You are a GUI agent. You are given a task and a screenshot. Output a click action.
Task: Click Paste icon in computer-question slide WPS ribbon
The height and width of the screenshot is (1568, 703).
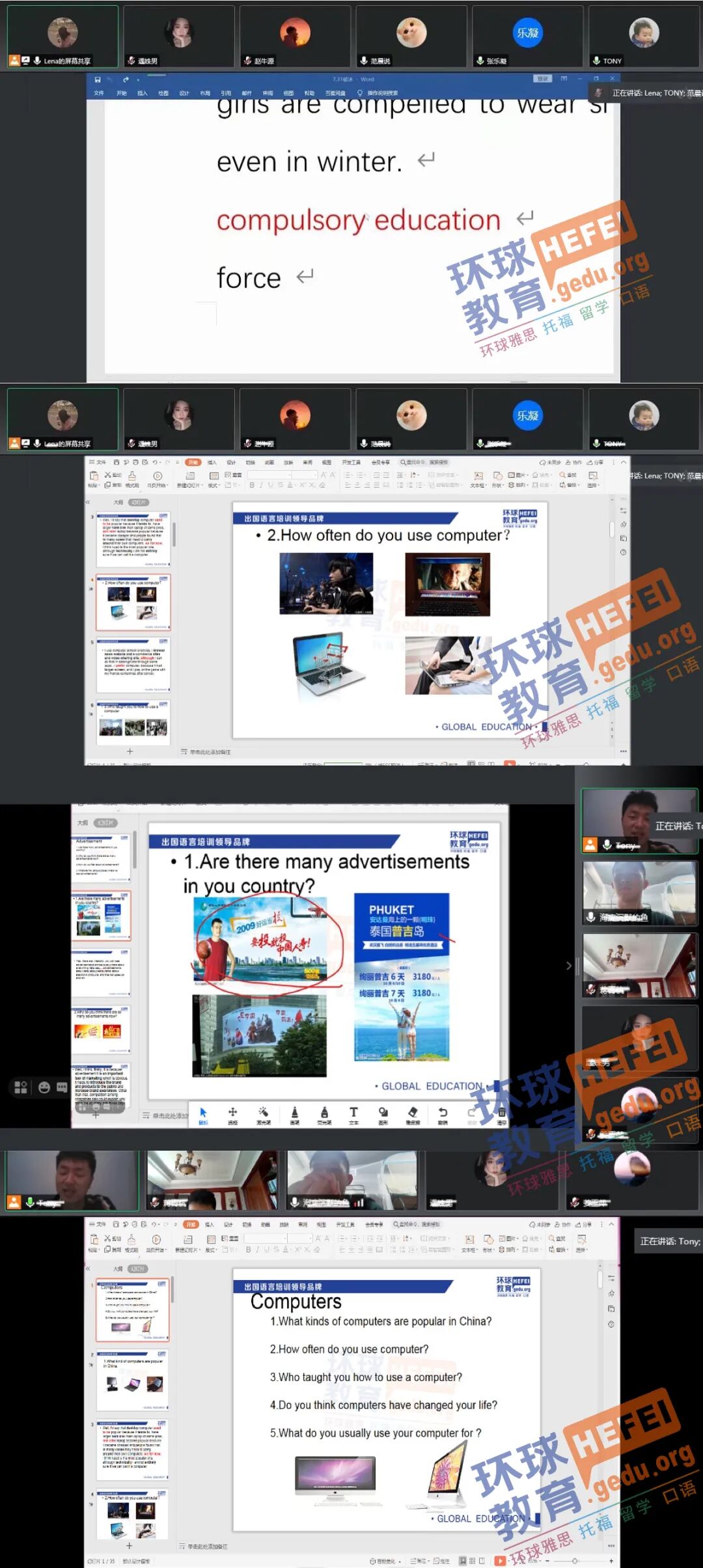pyautogui.click(x=94, y=477)
